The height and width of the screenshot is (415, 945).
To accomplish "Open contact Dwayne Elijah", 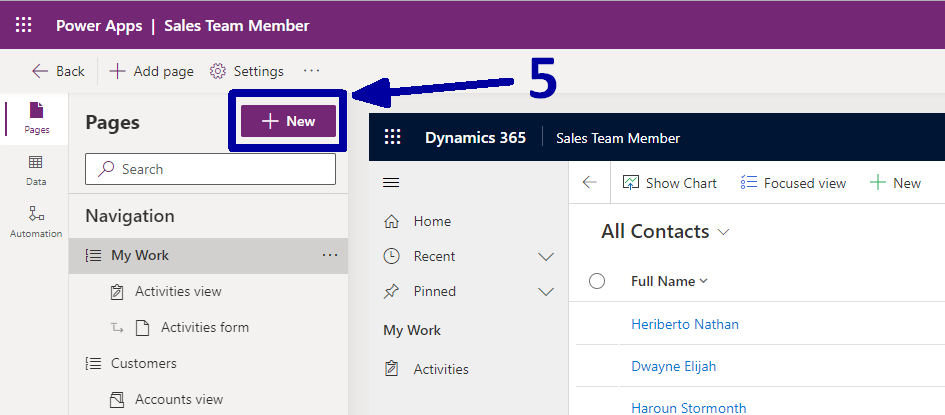I will (673, 366).
